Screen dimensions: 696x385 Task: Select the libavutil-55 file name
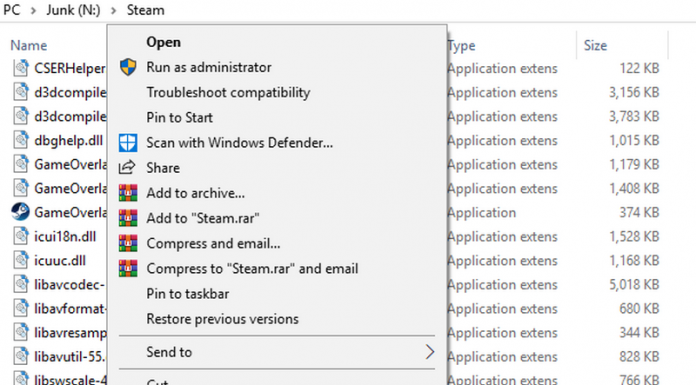coord(70,356)
